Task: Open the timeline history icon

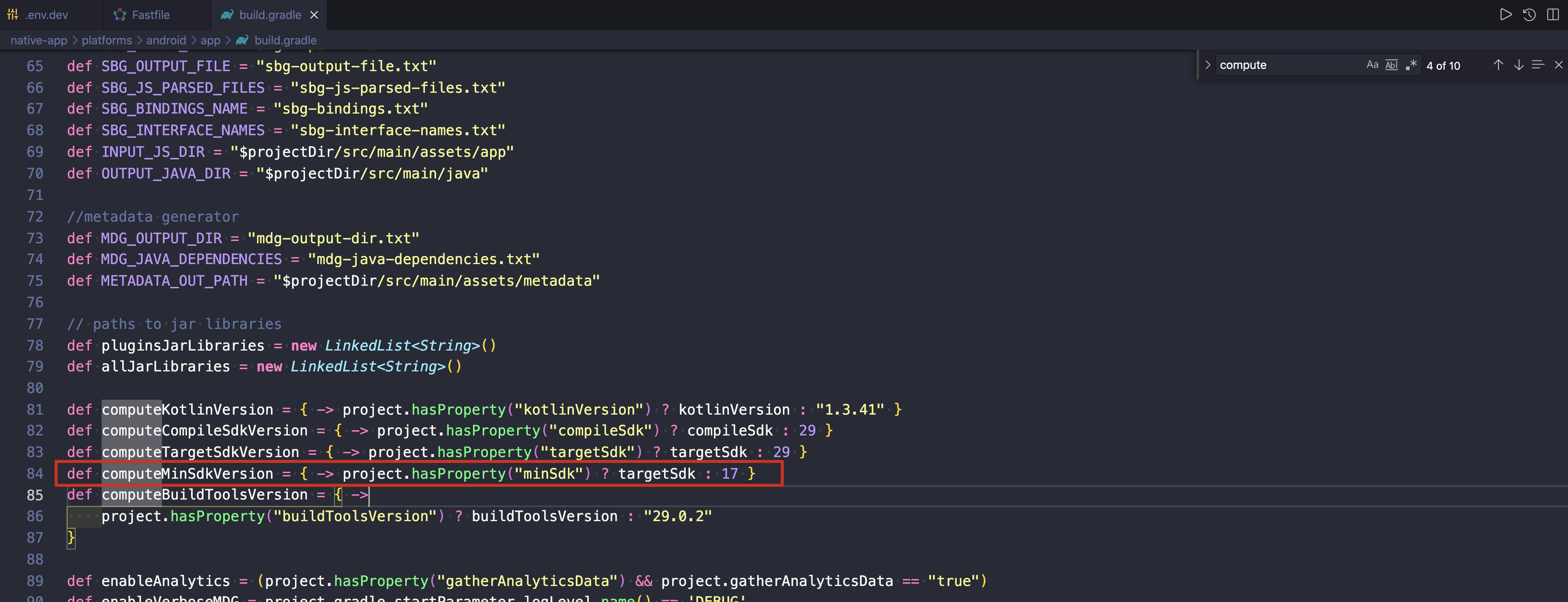Action: pos(1529,15)
